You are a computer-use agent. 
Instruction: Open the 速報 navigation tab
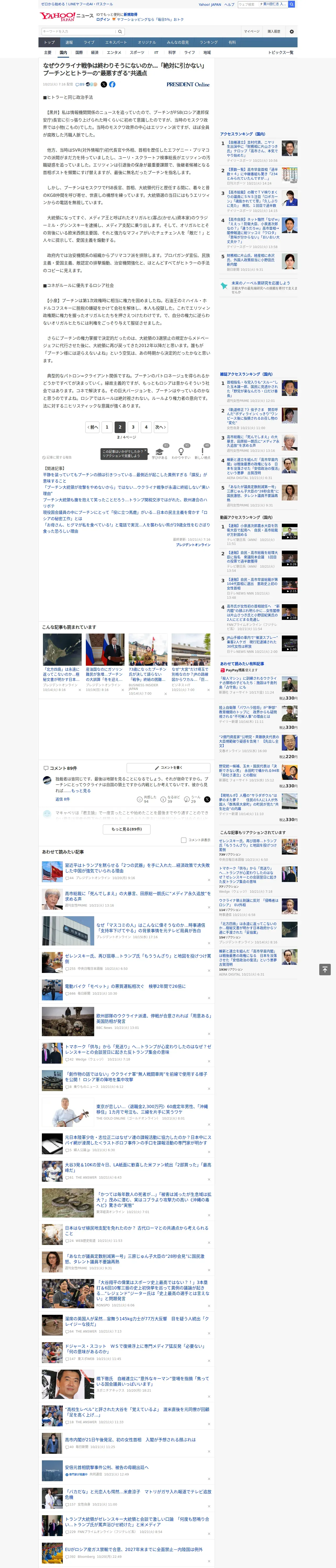click(69, 43)
